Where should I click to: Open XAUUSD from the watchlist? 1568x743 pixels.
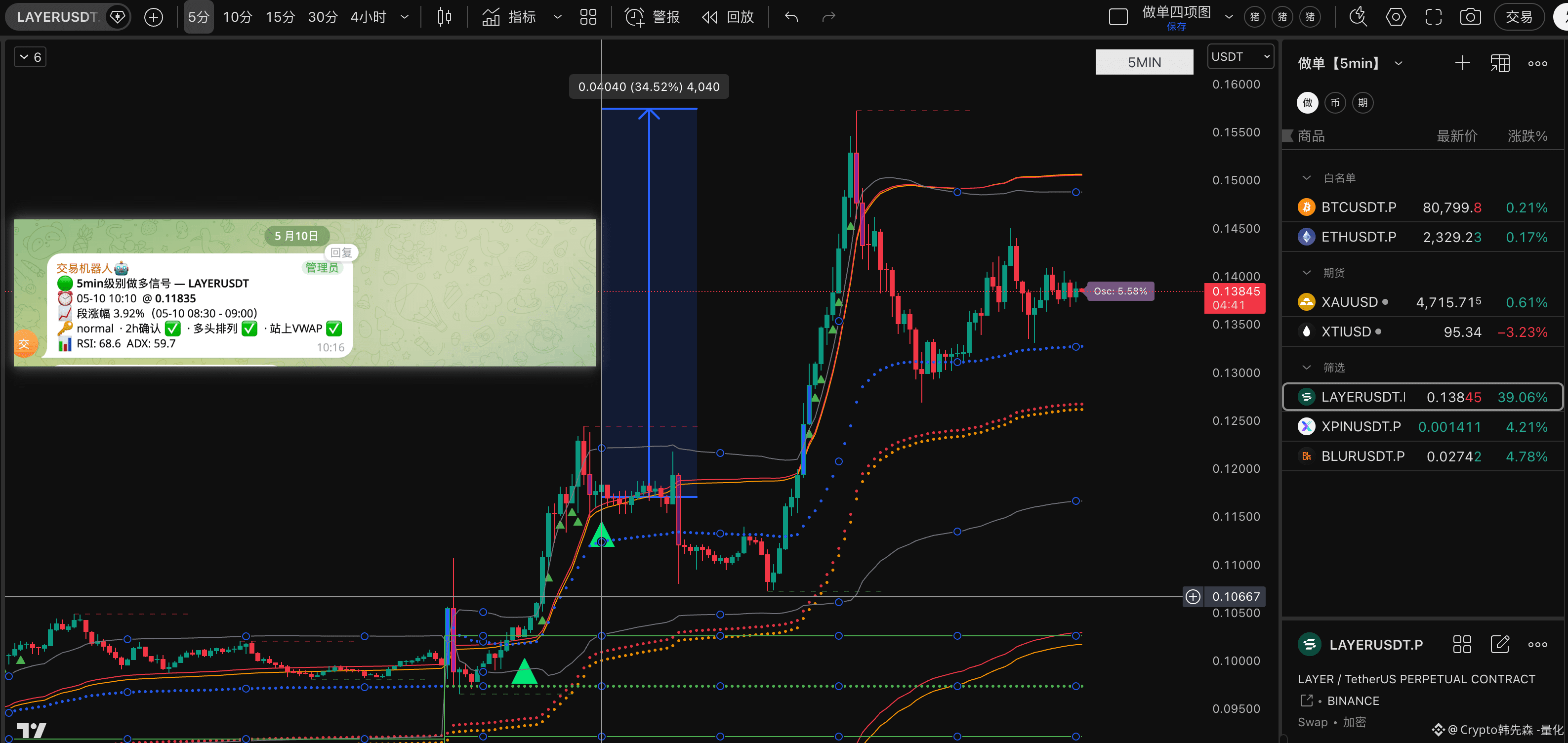point(1423,302)
